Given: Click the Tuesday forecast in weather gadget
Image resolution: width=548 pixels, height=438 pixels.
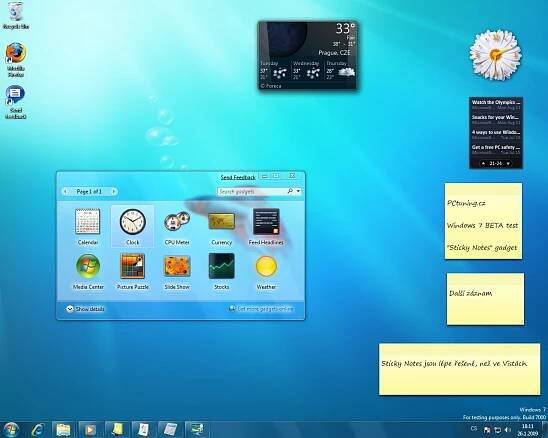Looking at the screenshot, I should coord(274,71).
